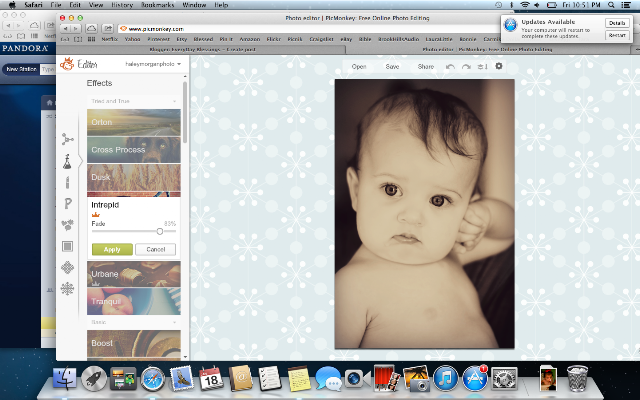
Task: Open the Safari File menu
Action: pyautogui.click(x=56, y=5)
